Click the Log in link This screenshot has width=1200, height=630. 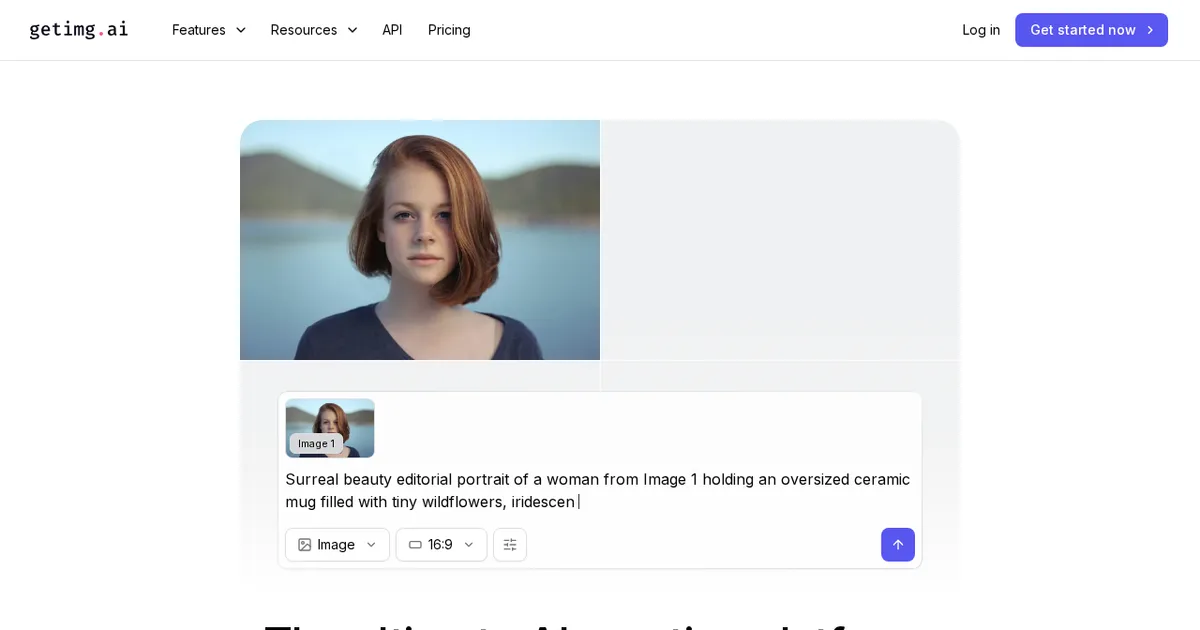(x=981, y=30)
